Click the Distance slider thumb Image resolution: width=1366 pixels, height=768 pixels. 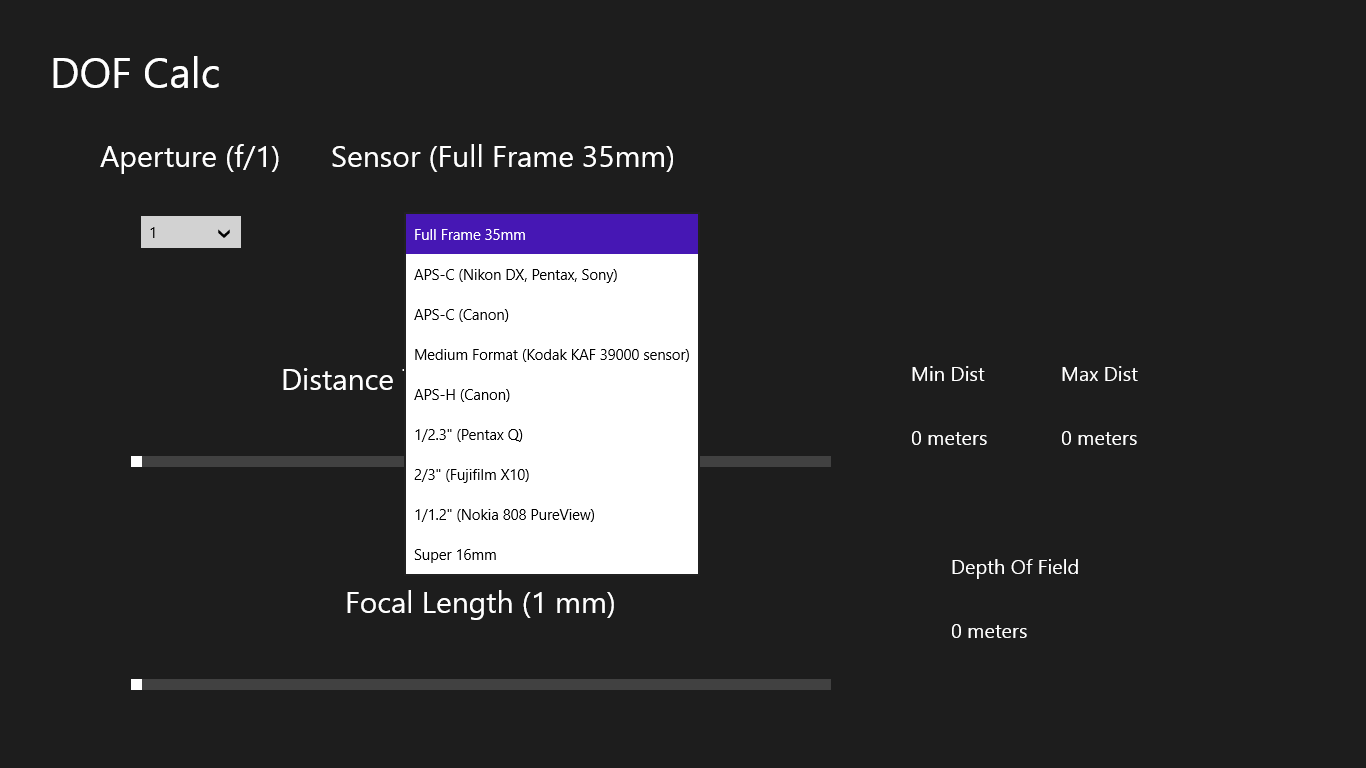(136, 461)
